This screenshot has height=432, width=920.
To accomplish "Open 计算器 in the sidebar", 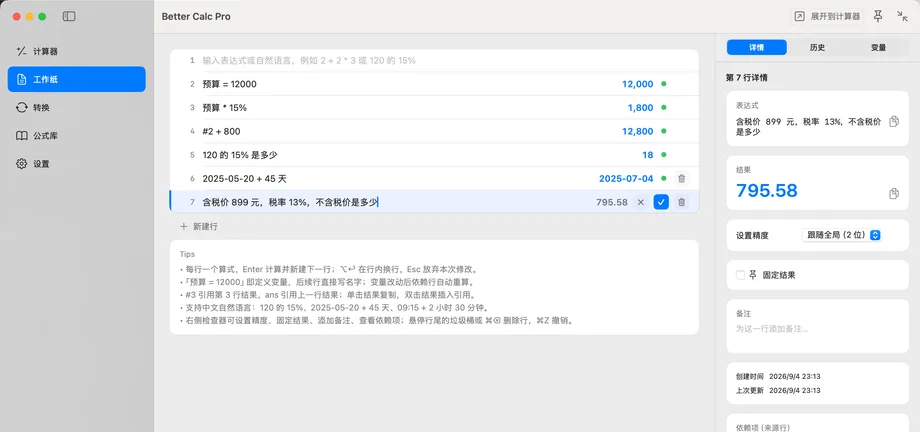I will point(76,51).
